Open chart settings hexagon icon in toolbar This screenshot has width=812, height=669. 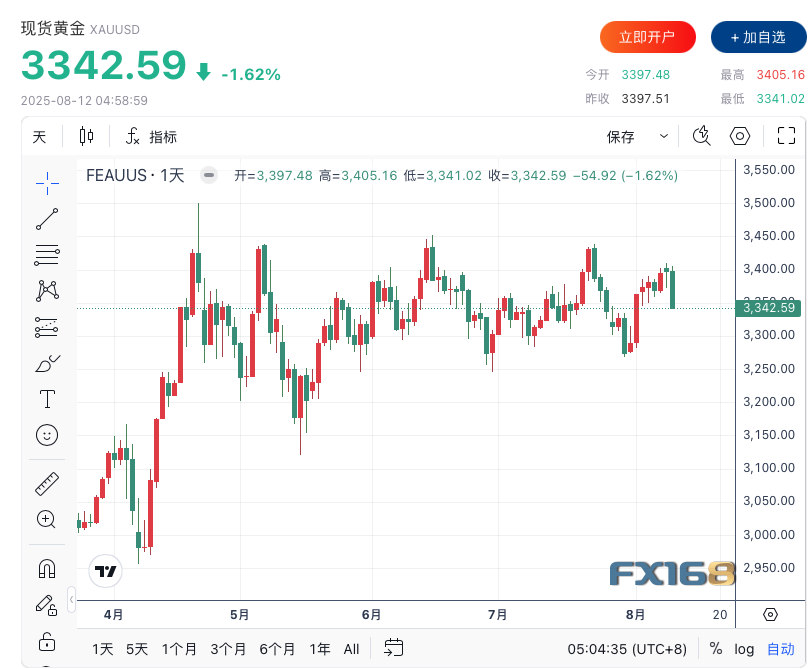tap(740, 136)
